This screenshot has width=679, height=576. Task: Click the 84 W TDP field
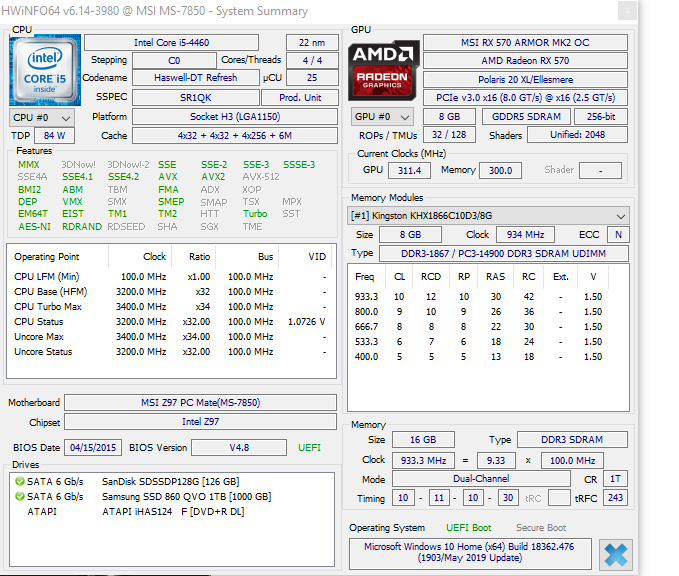tap(55, 136)
